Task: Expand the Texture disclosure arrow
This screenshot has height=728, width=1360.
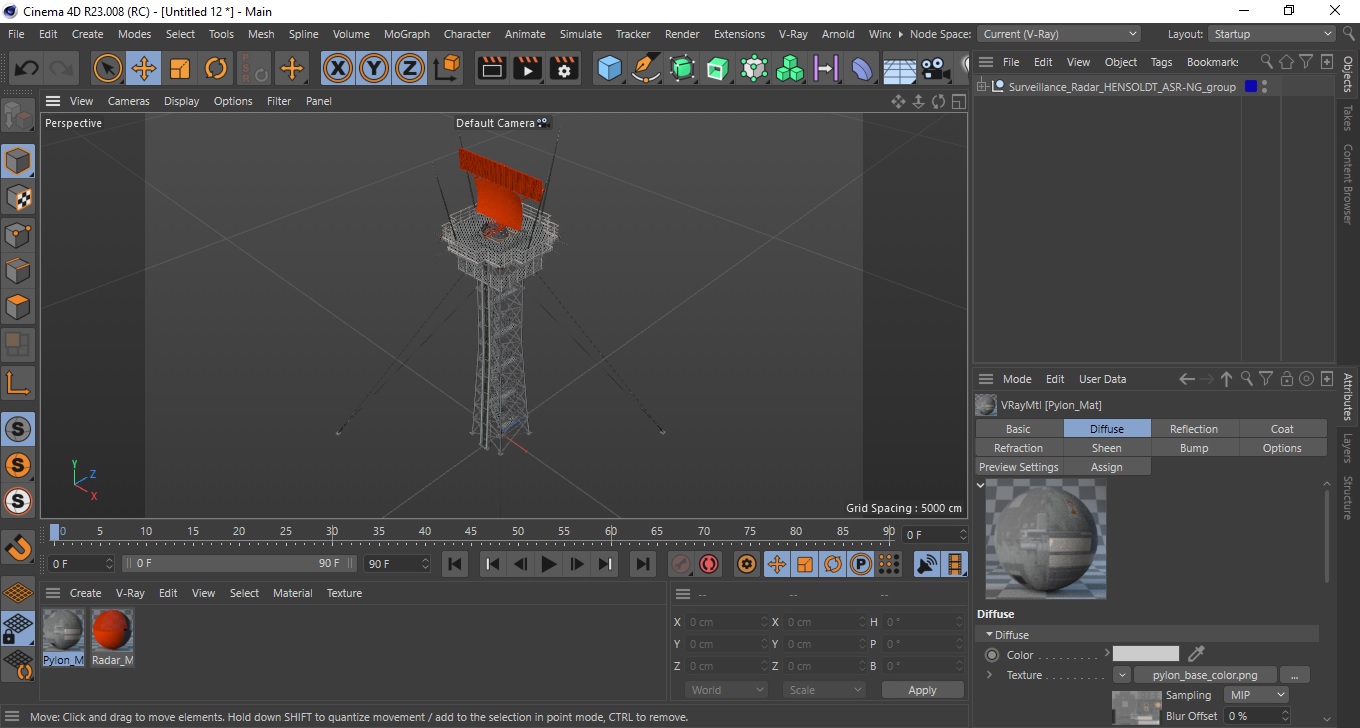Action: pos(989,675)
